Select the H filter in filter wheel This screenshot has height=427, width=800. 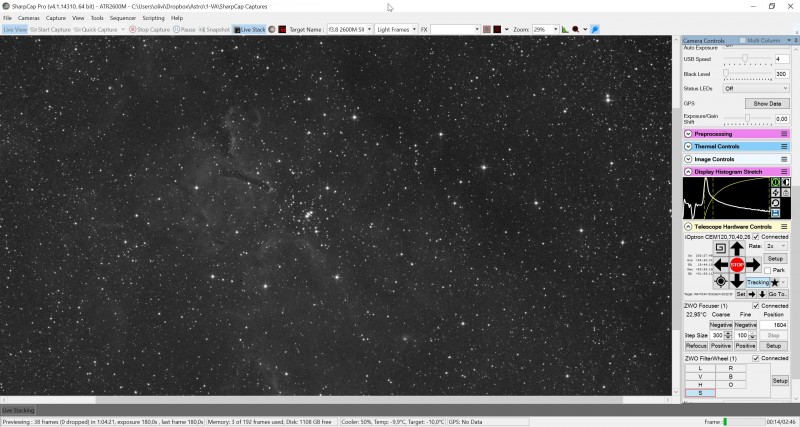tap(700, 385)
